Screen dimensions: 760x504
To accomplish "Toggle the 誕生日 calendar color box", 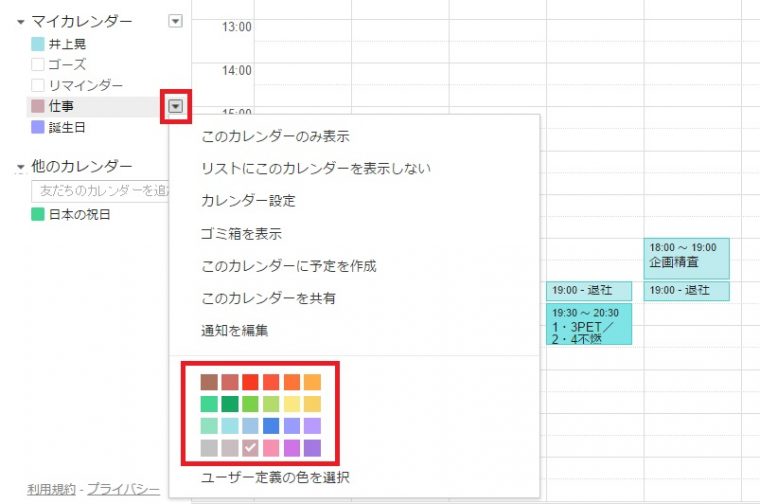I will click(38, 127).
